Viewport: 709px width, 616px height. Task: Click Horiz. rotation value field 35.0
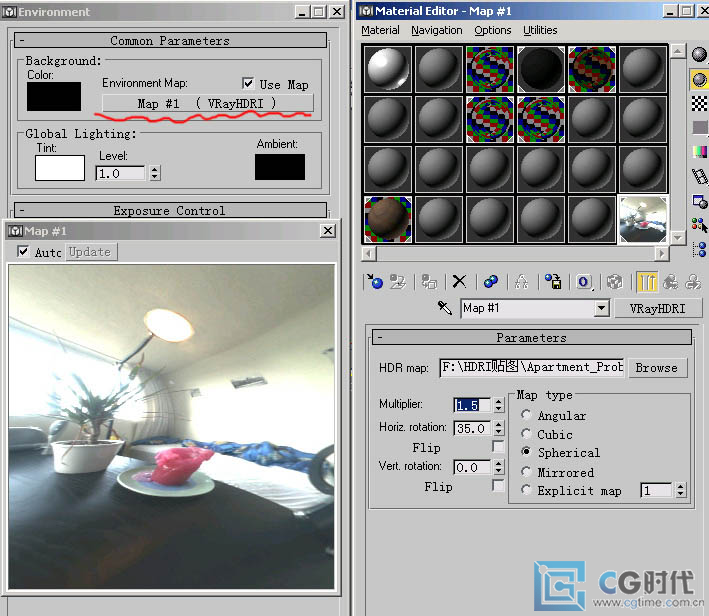(472, 428)
